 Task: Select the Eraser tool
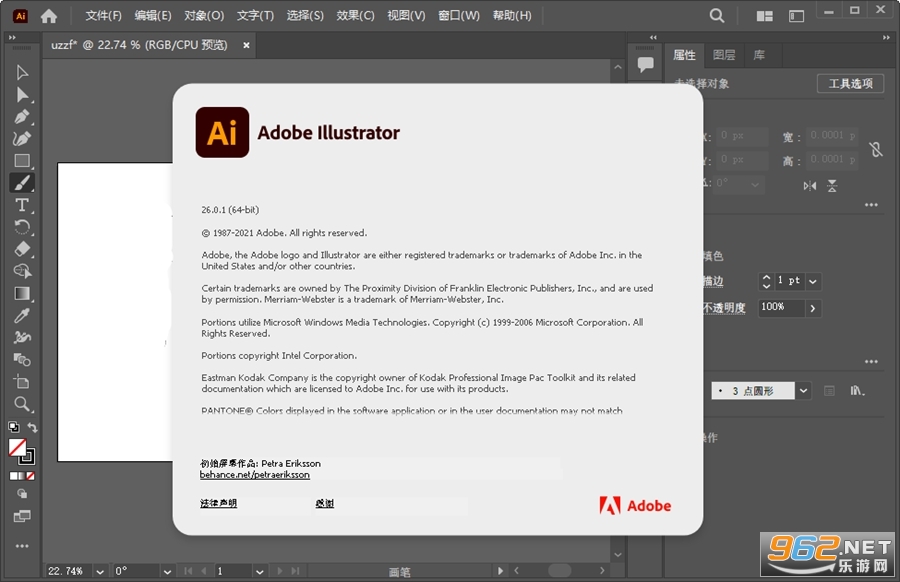(22, 249)
